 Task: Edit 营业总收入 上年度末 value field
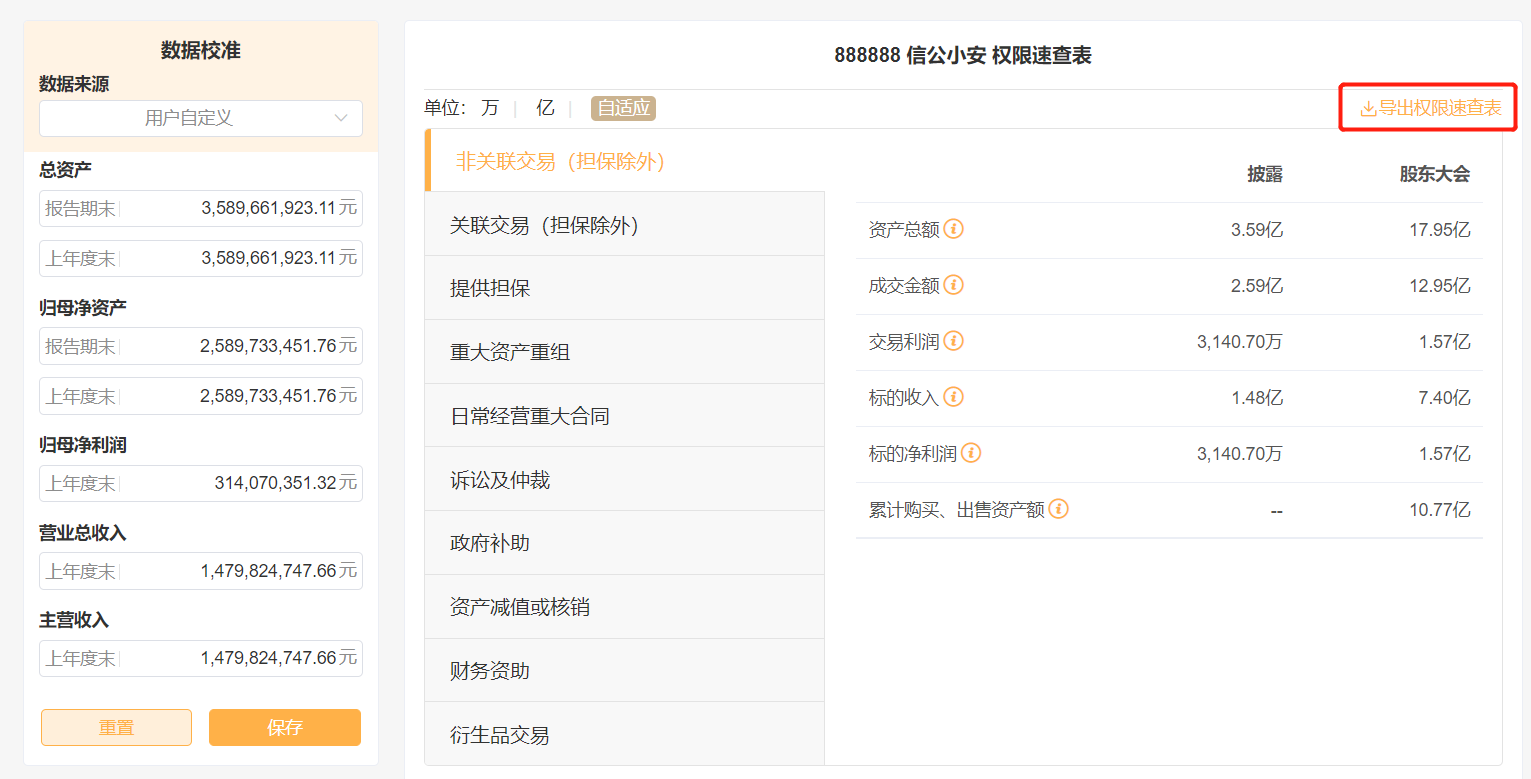pos(201,571)
